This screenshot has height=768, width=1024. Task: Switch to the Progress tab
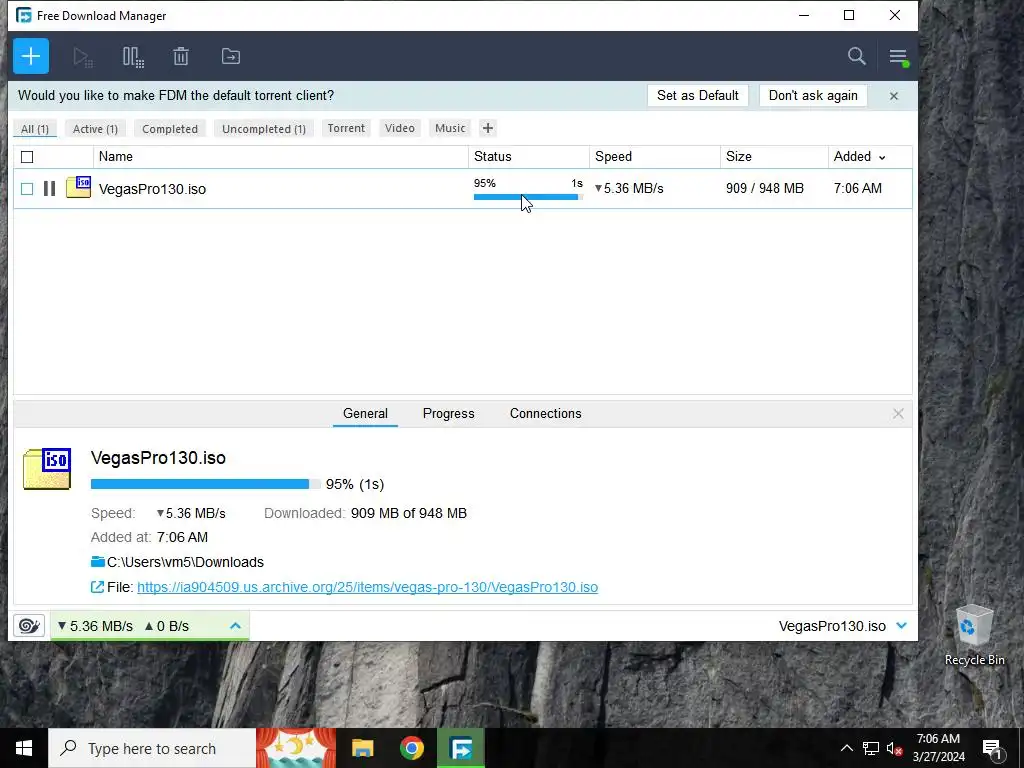click(449, 413)
